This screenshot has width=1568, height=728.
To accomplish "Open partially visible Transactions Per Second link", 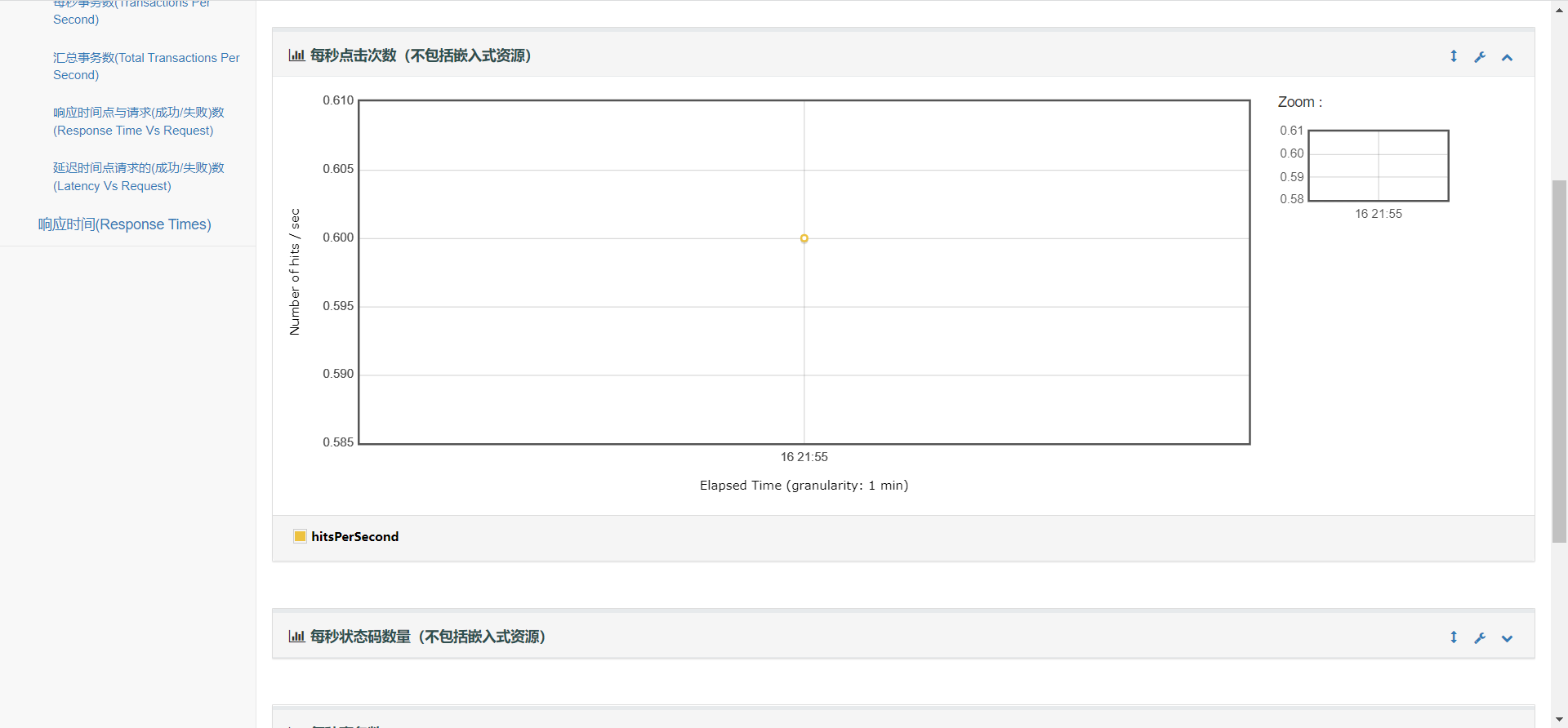I will pos(131,11).
